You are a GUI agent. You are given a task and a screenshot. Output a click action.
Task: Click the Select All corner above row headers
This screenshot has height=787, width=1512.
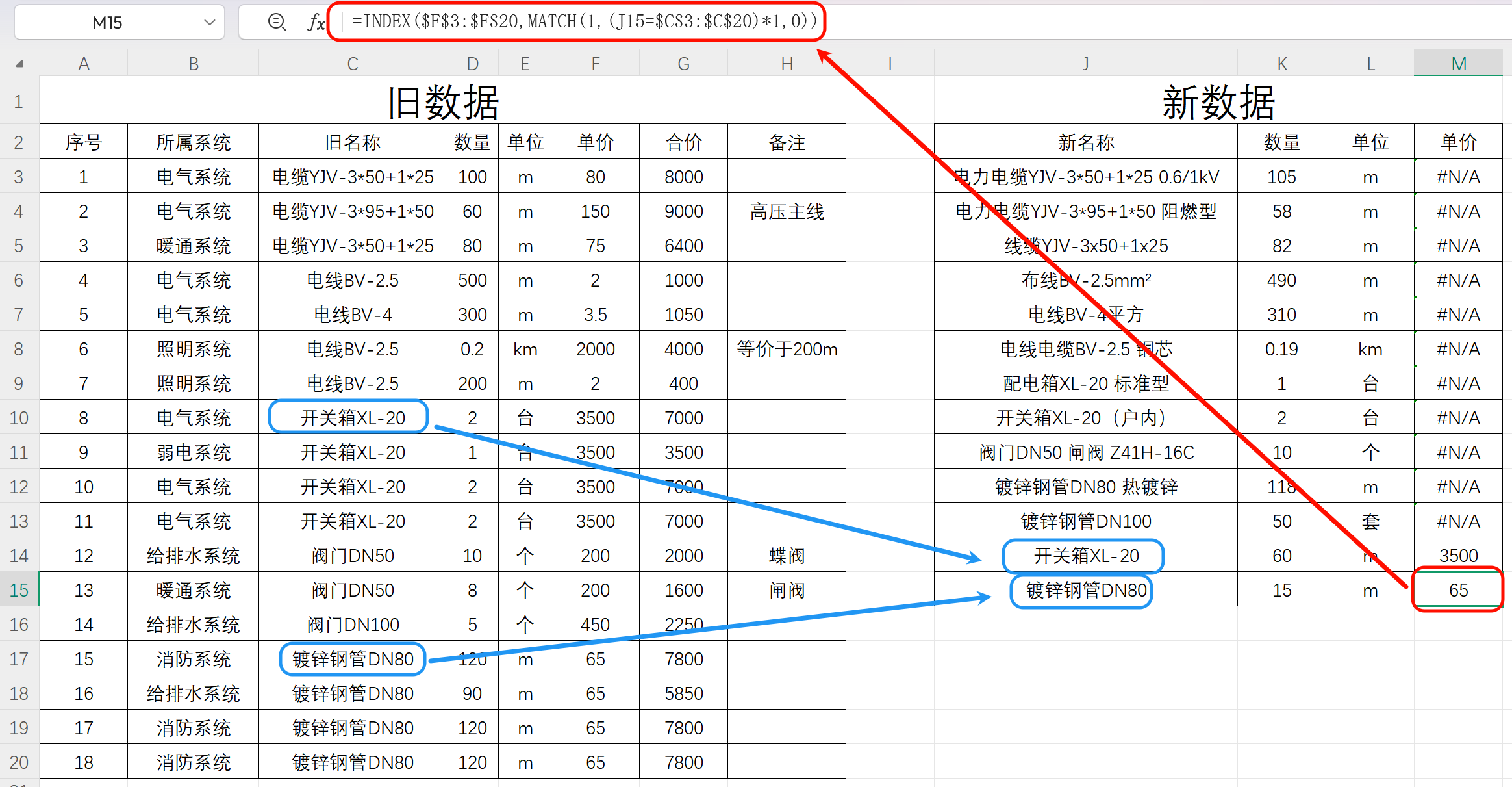point(19,63)
